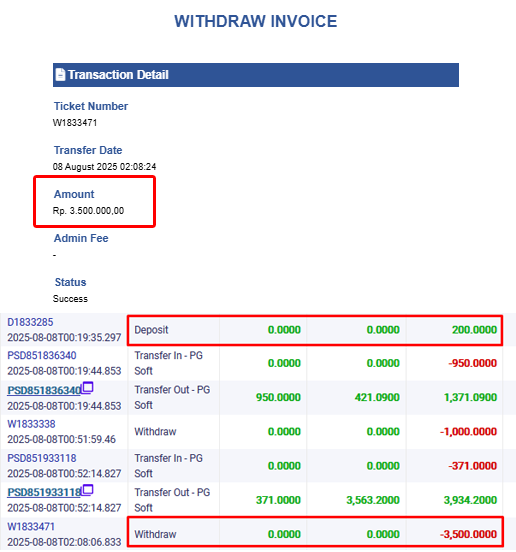516x552 pixels.
Task: Open PSD851933118 reference in -371.0000 Transfer In row
Action: [42, 458]
